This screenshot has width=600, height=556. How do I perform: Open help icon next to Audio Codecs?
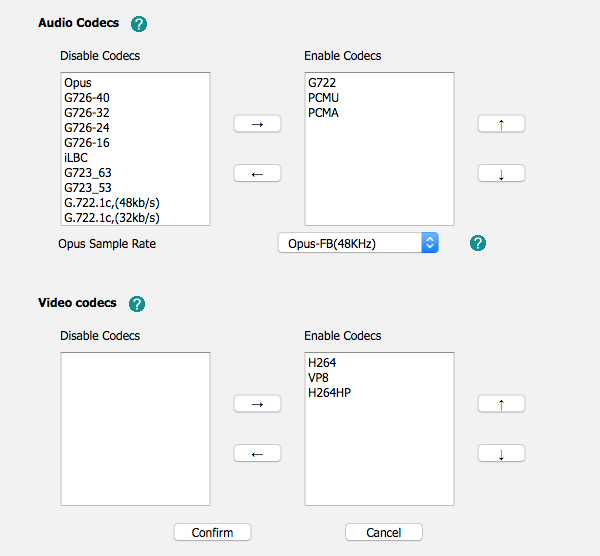[139, 23]
